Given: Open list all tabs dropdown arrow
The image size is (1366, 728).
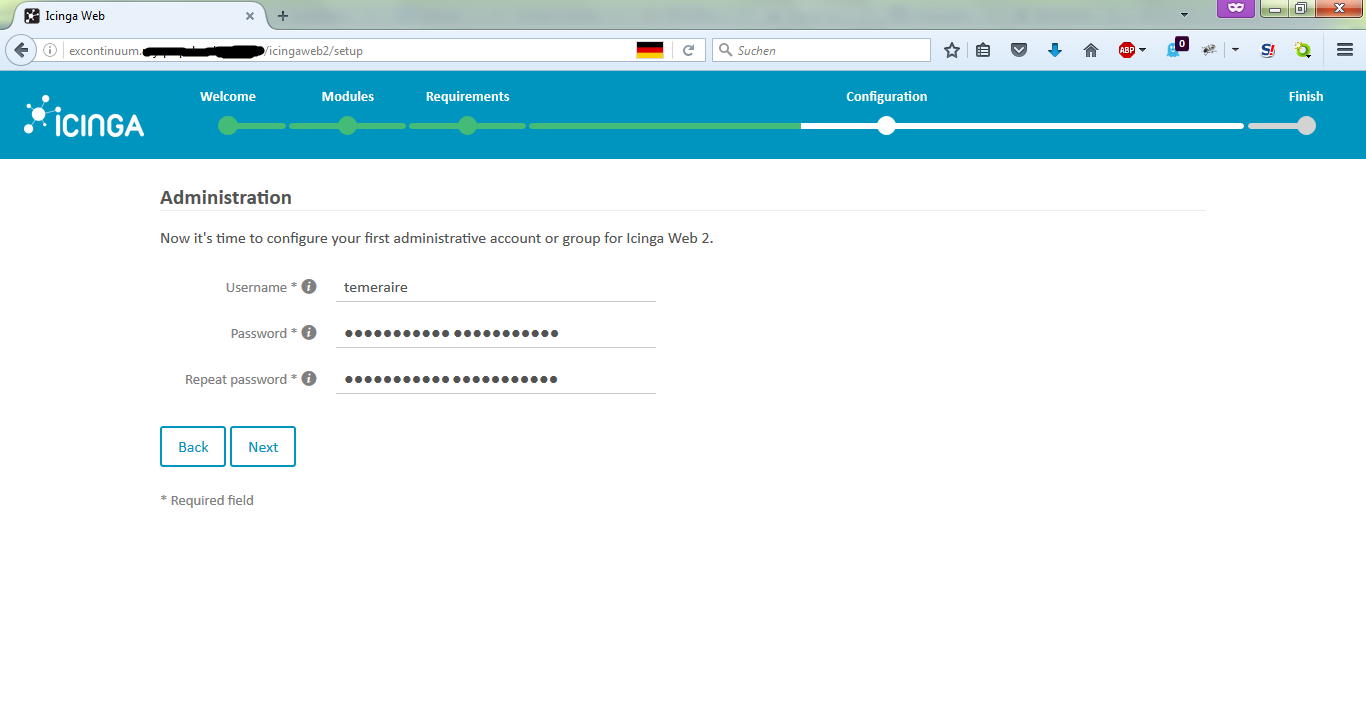Looking at the screenshot, I should tap(1184, 15).
